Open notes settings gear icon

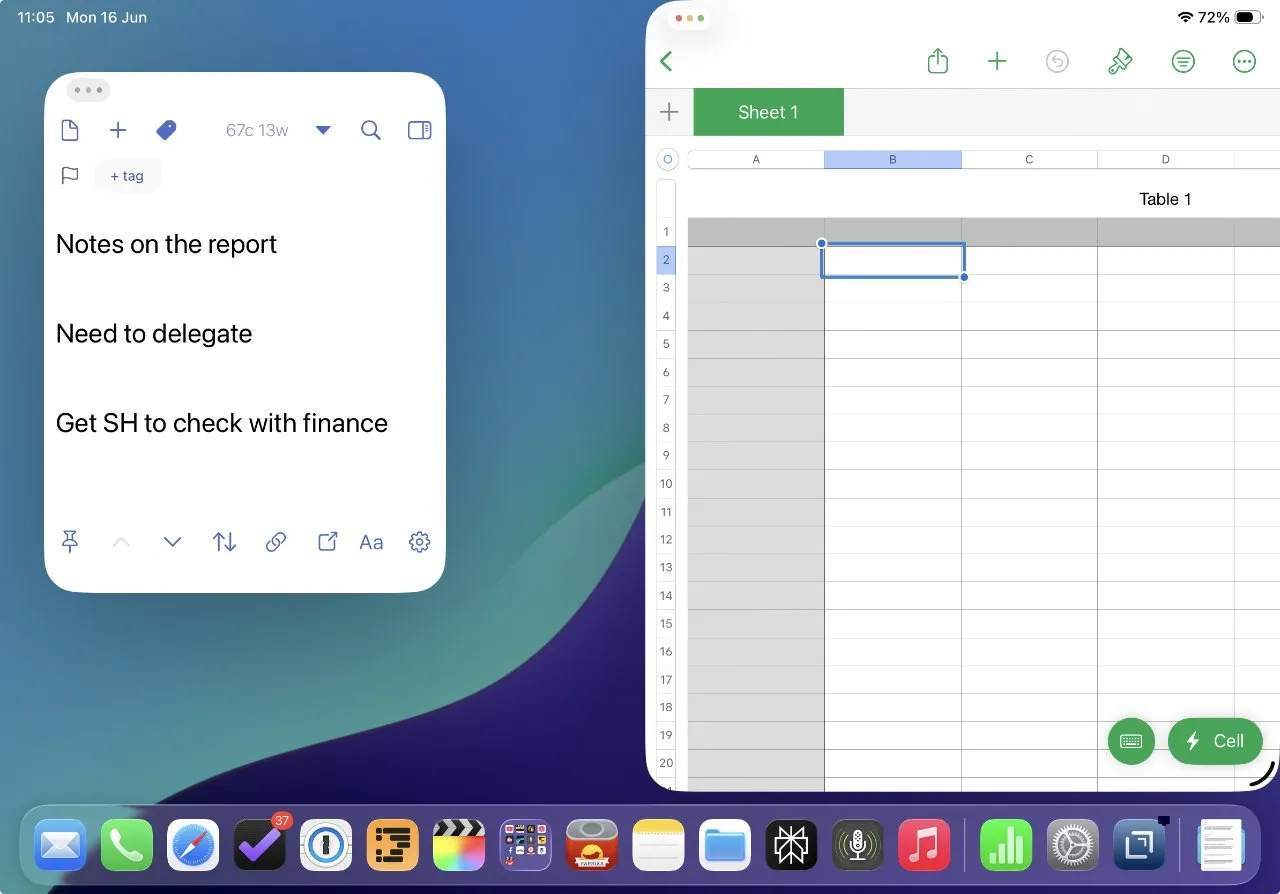click(x=420, y=542)
